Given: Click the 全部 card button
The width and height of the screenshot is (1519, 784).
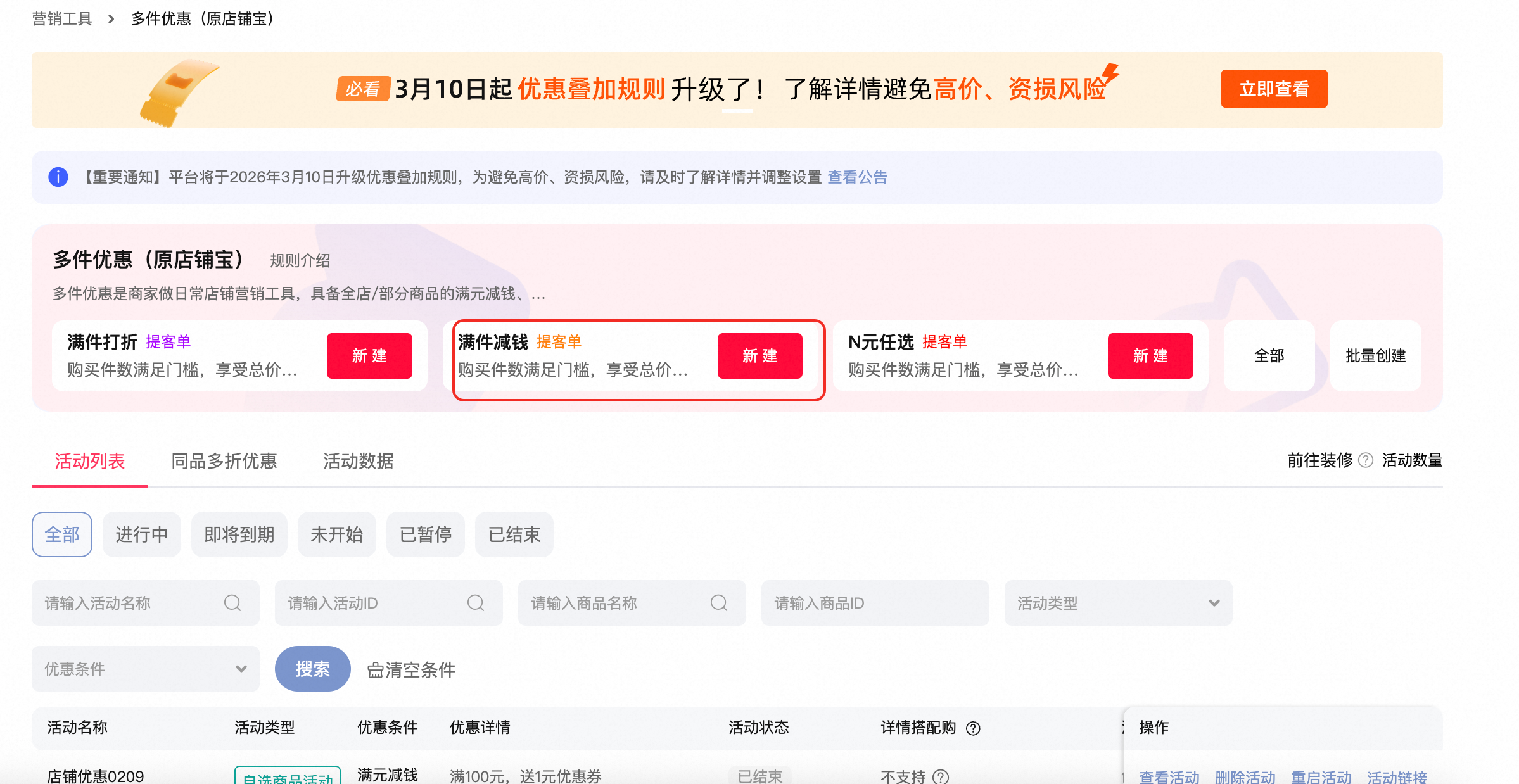Looking at the screenshot, I should pyautogui.click(x=1269, y=356).
